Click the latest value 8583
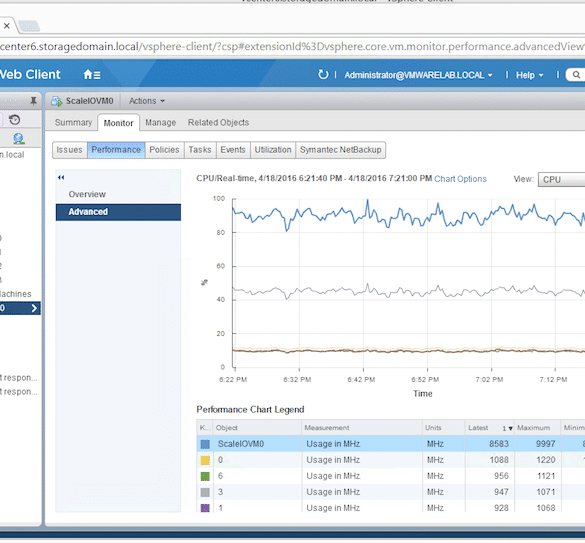585x543 pixels. (x=499, y=444)
